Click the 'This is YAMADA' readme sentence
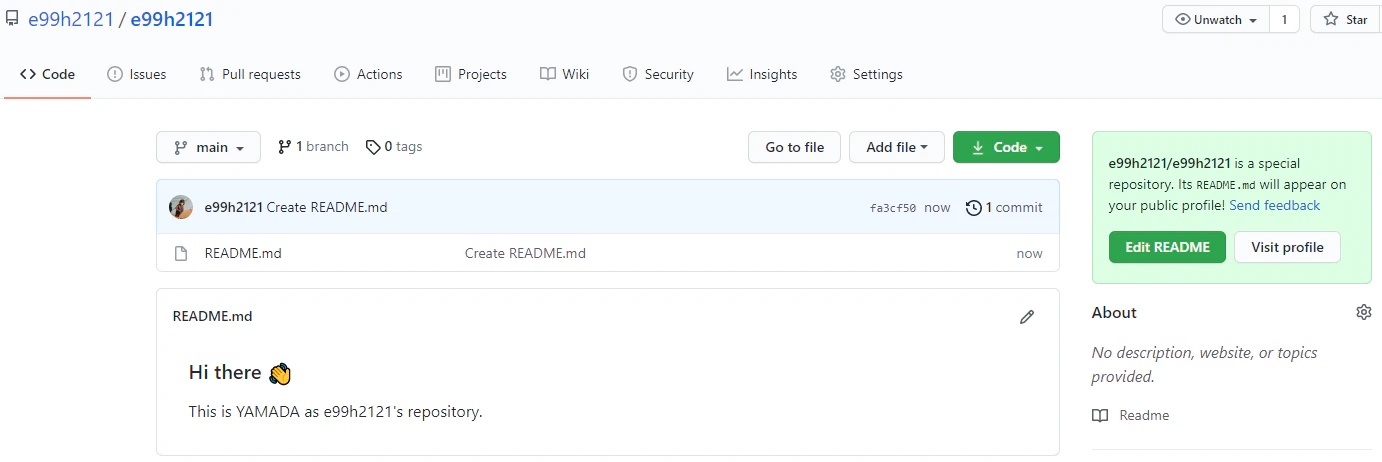 tap(336, 411)
